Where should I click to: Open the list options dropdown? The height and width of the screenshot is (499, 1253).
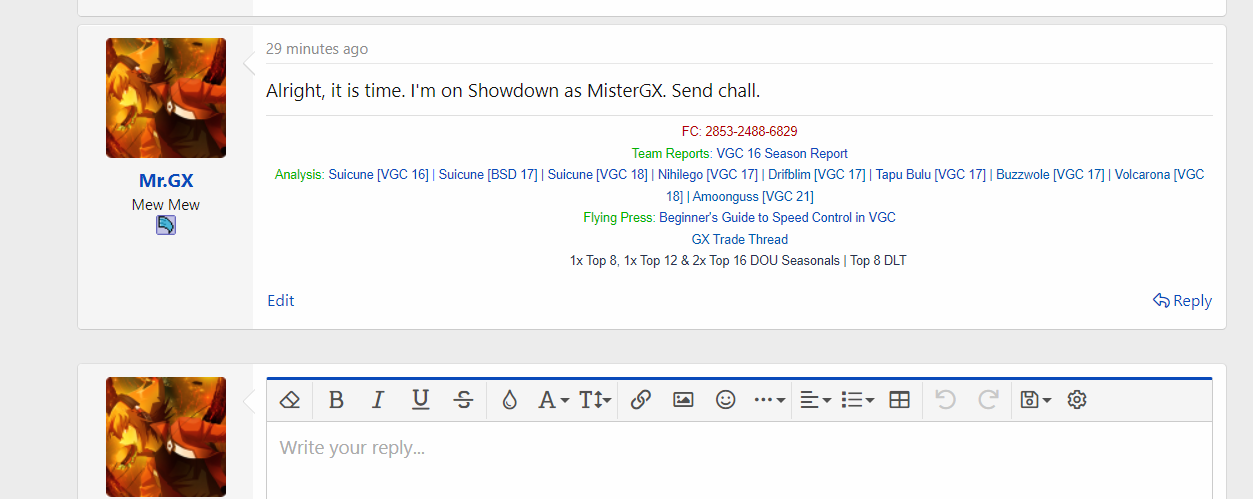pyautogui.click(x=857, y=400)
